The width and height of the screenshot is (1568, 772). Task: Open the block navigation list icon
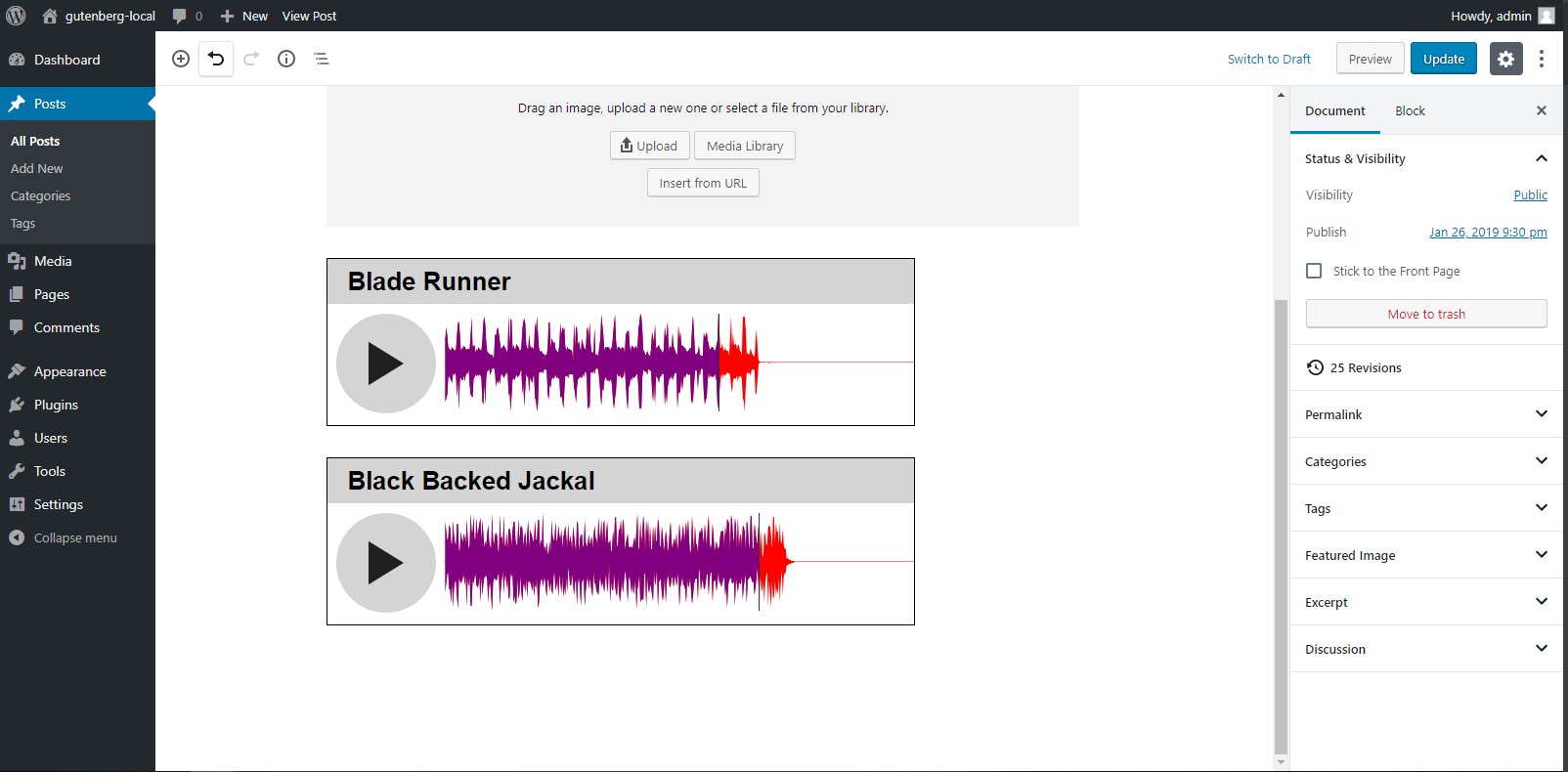pos(322,59)
